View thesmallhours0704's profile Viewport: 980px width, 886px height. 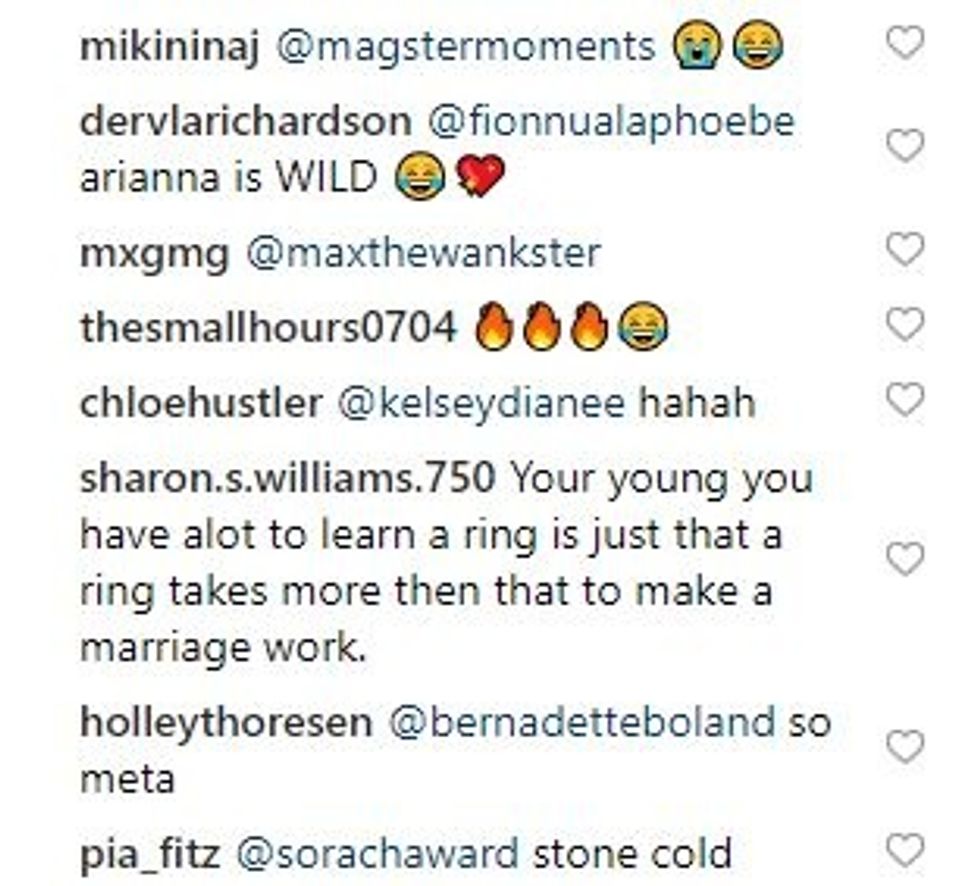[267, 328]
